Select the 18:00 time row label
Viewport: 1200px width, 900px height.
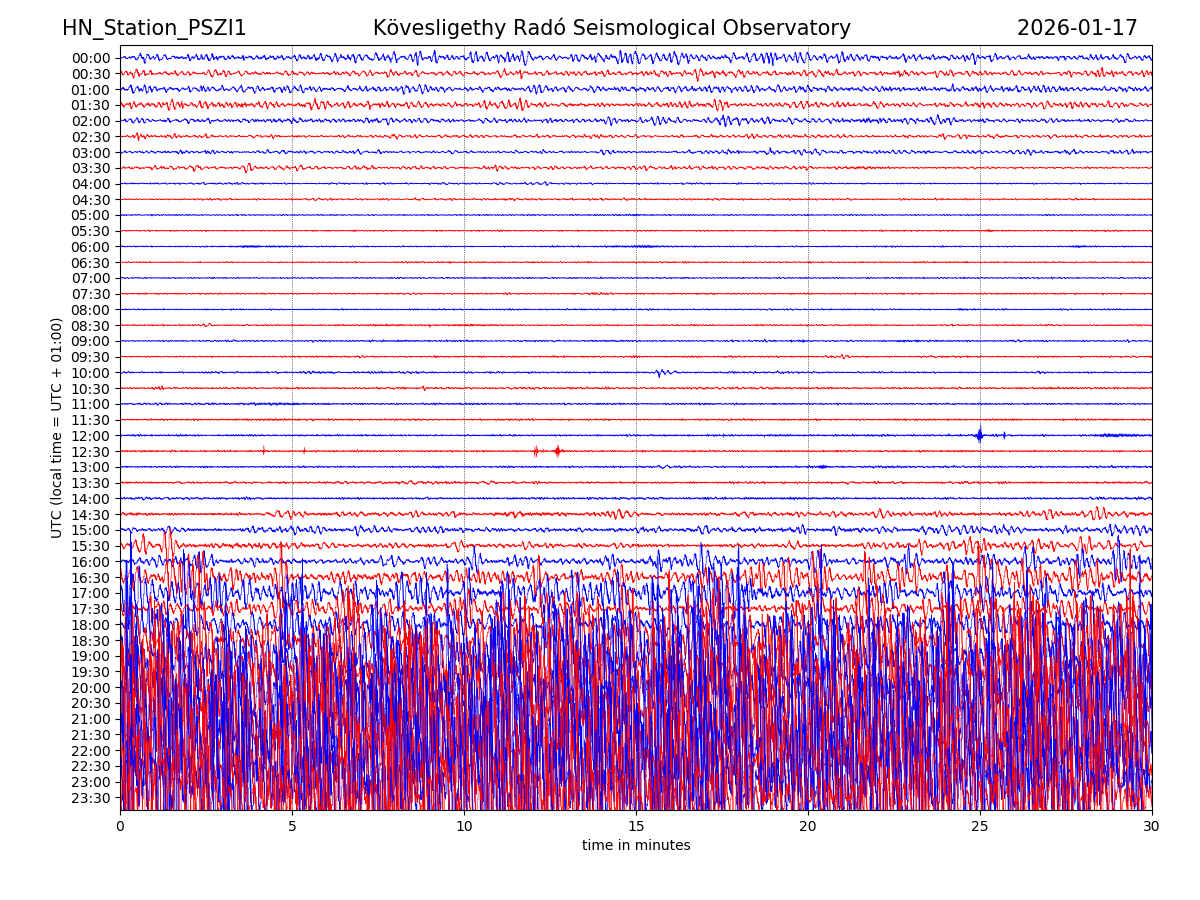[x=91, y=625]
